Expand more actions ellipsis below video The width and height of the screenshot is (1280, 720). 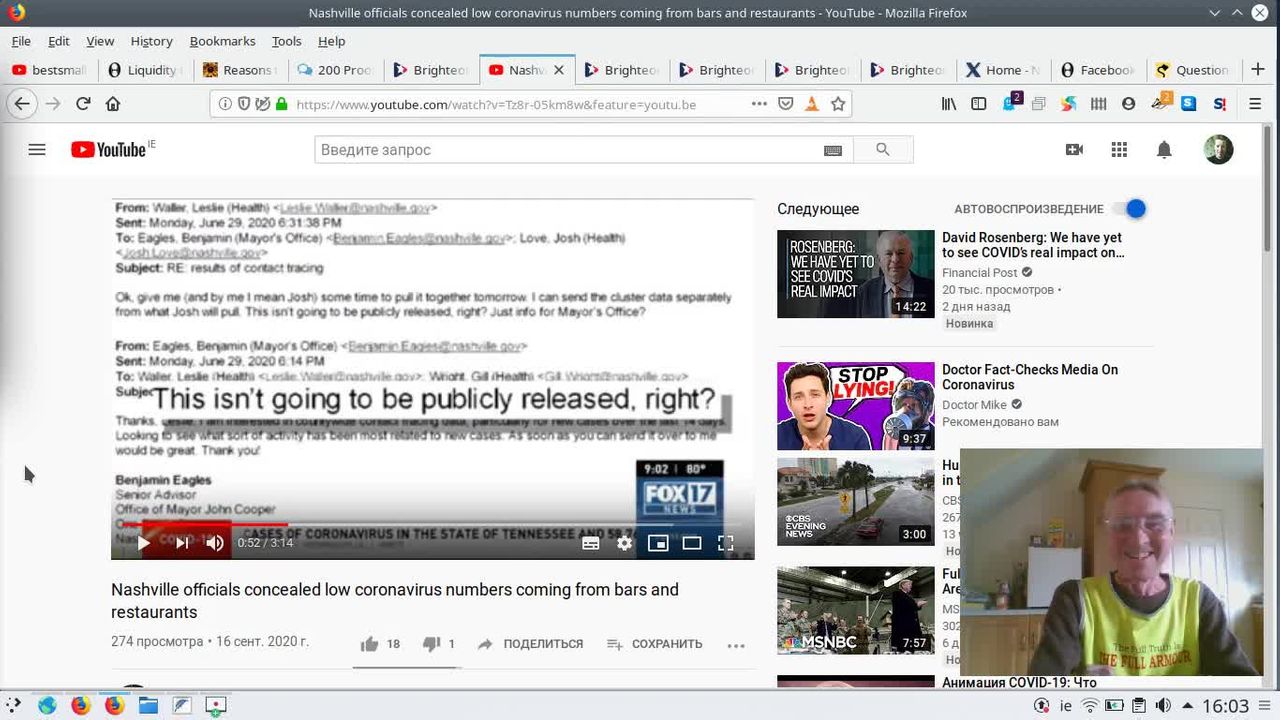(736, 645)
